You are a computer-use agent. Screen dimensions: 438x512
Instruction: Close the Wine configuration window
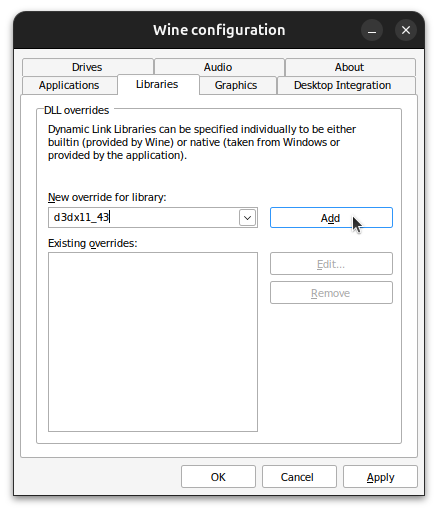(406, 30)
